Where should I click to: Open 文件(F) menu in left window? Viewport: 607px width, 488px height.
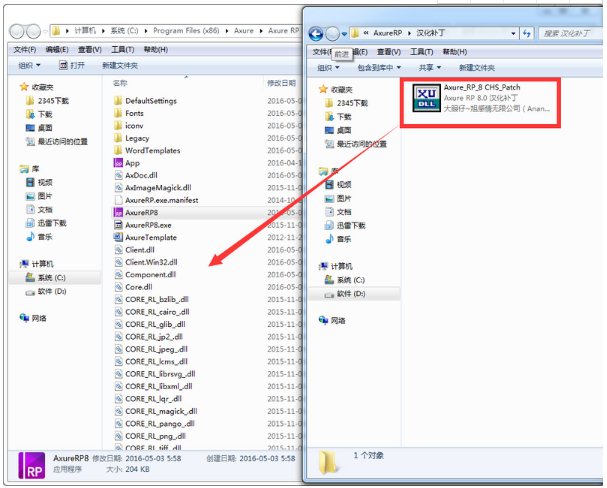pos(25,50)
